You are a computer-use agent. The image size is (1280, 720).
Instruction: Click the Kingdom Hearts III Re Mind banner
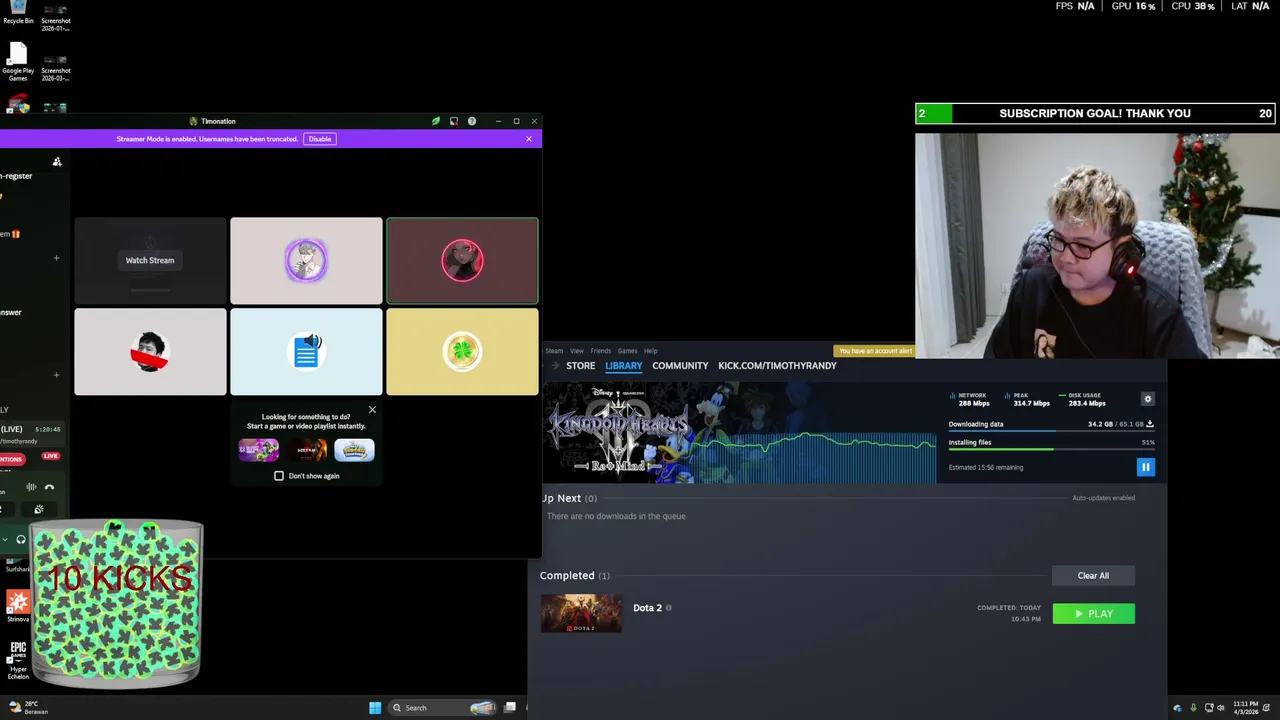[739, 433]
